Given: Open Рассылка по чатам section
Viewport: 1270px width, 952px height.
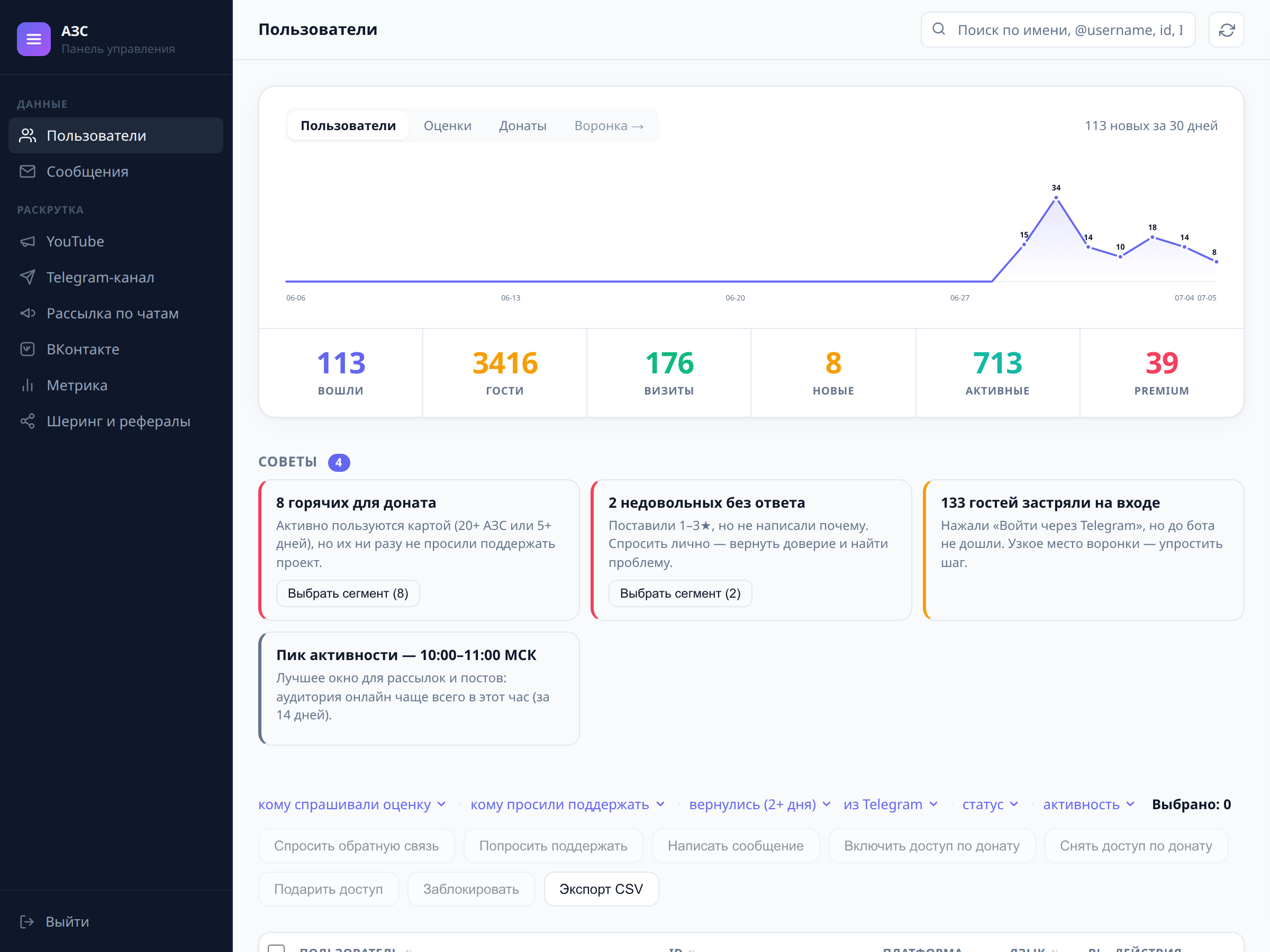Looking at the screenshot, I should (115, 313).
